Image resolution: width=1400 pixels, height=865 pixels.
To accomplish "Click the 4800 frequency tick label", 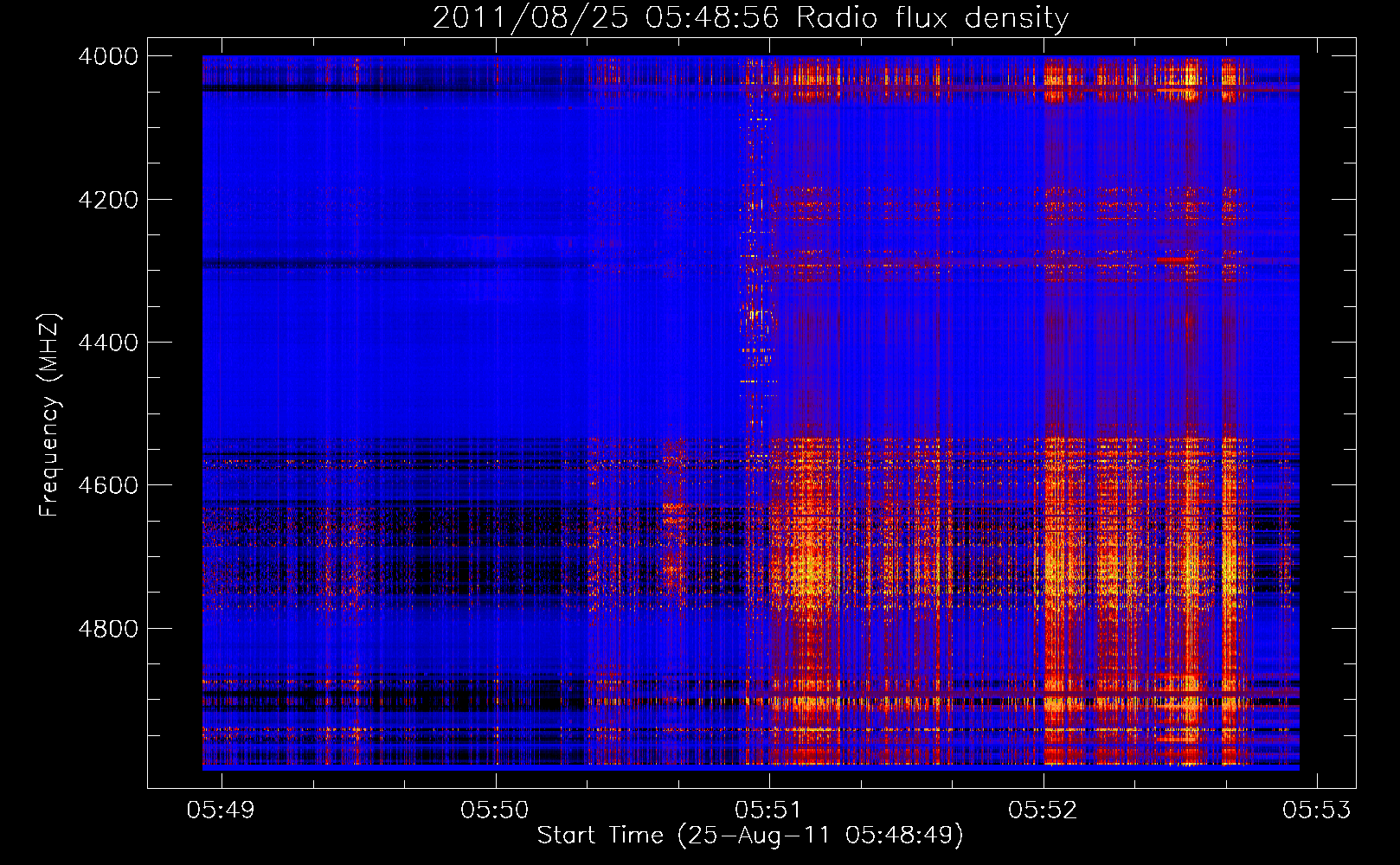I will coord(108,629).
